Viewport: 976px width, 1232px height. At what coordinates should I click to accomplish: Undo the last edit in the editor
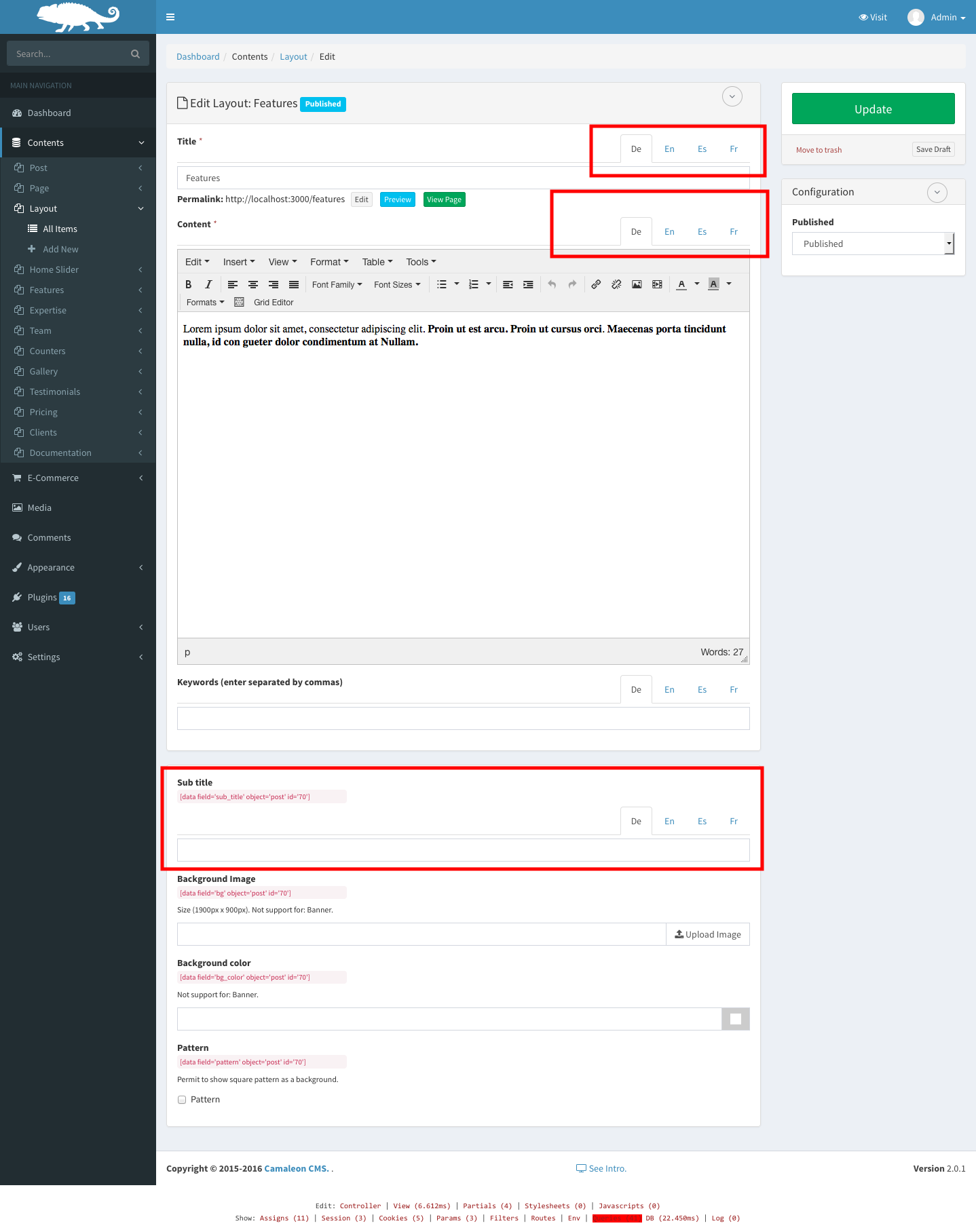(552, 285)
